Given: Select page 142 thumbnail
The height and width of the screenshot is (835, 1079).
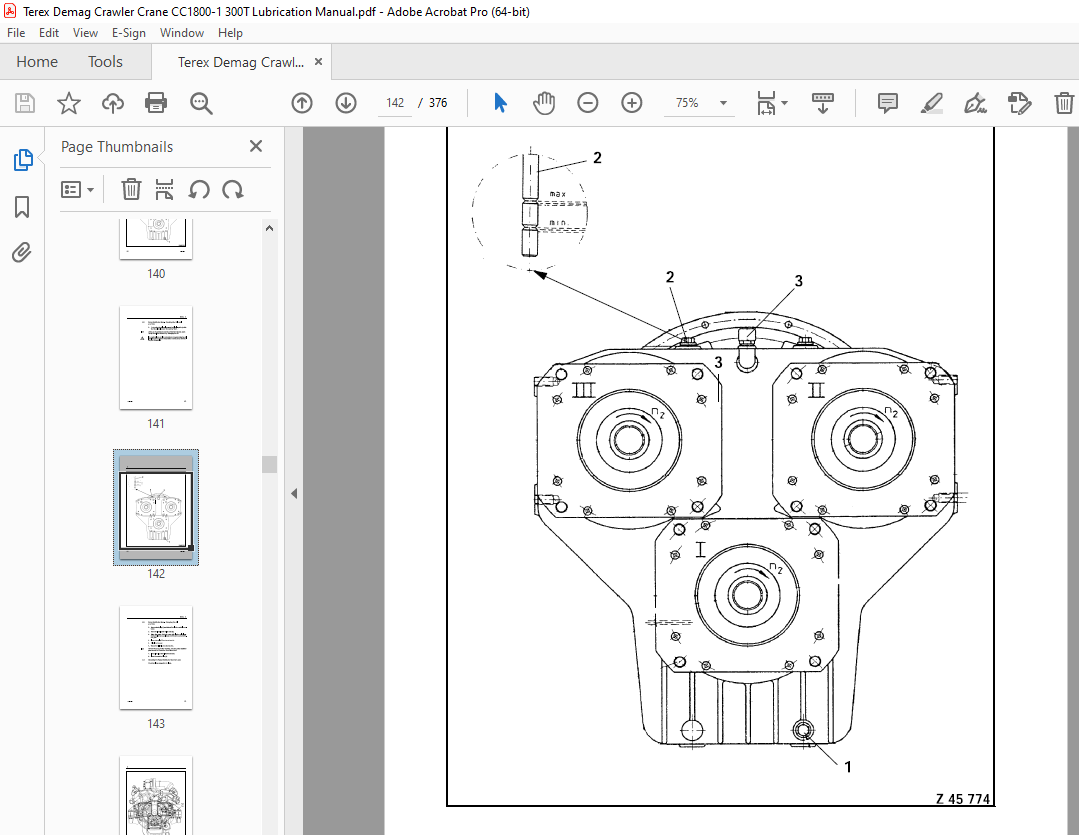Looking at the screenshot, I should tap(156, 508).
